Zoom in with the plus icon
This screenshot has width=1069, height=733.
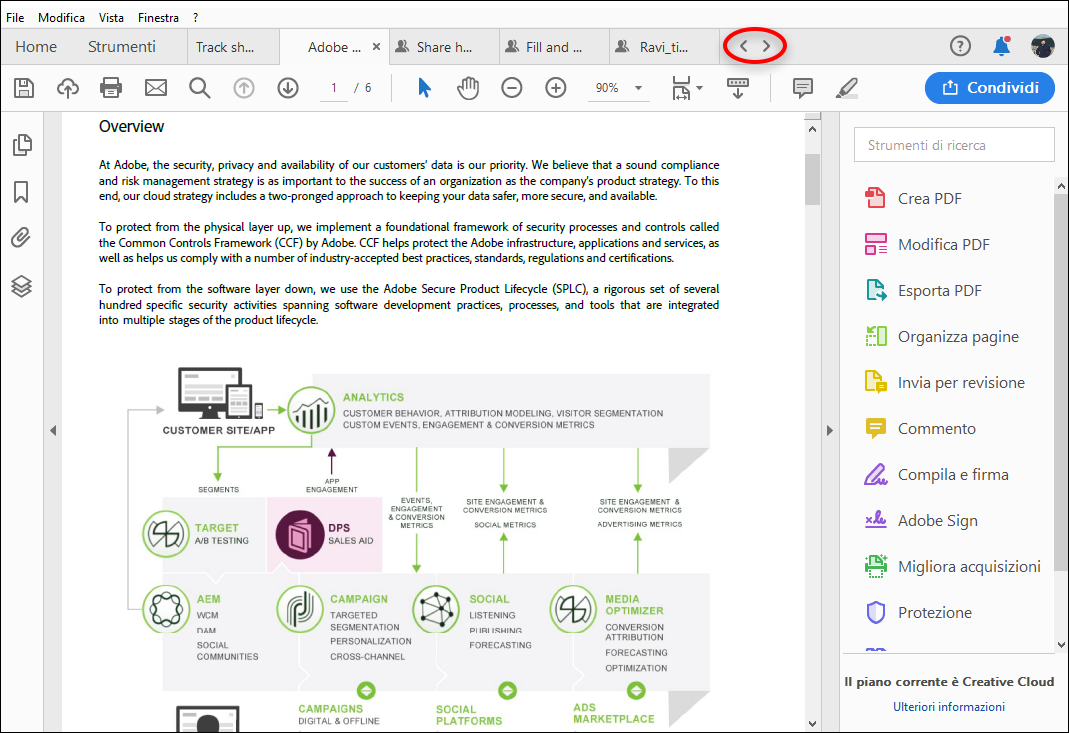point(556,88)
